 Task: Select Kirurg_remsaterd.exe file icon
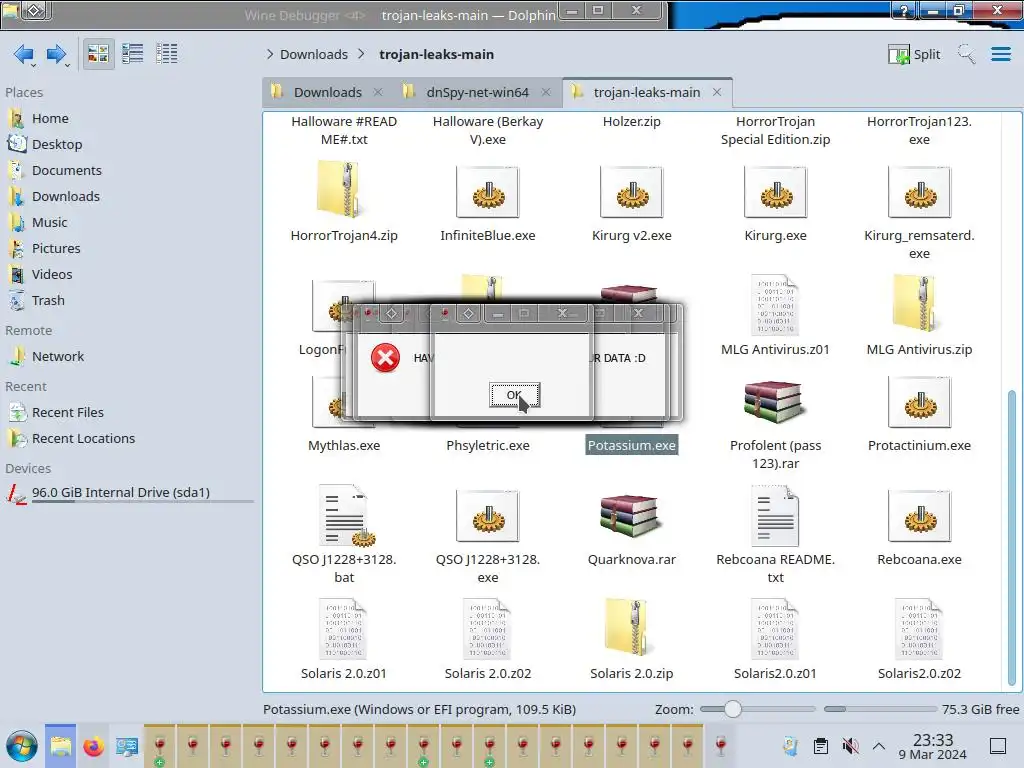(x=920, y=192)
